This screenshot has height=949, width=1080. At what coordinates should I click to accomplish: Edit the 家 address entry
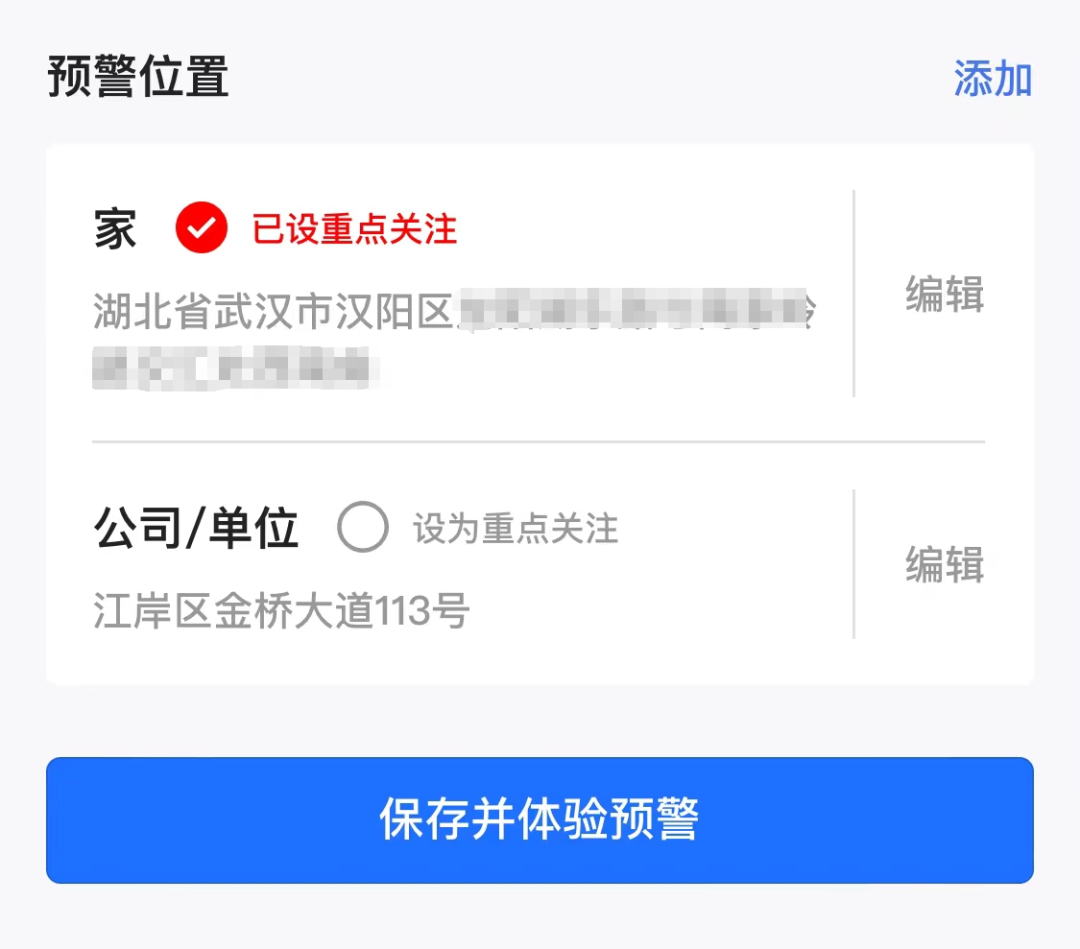[x=944, y=295]
